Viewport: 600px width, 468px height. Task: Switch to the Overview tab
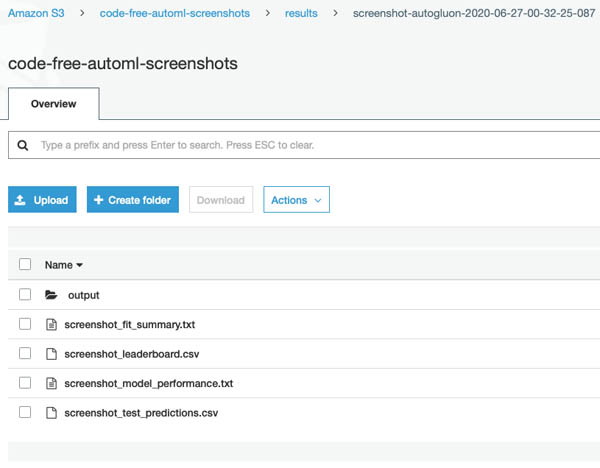54,104
